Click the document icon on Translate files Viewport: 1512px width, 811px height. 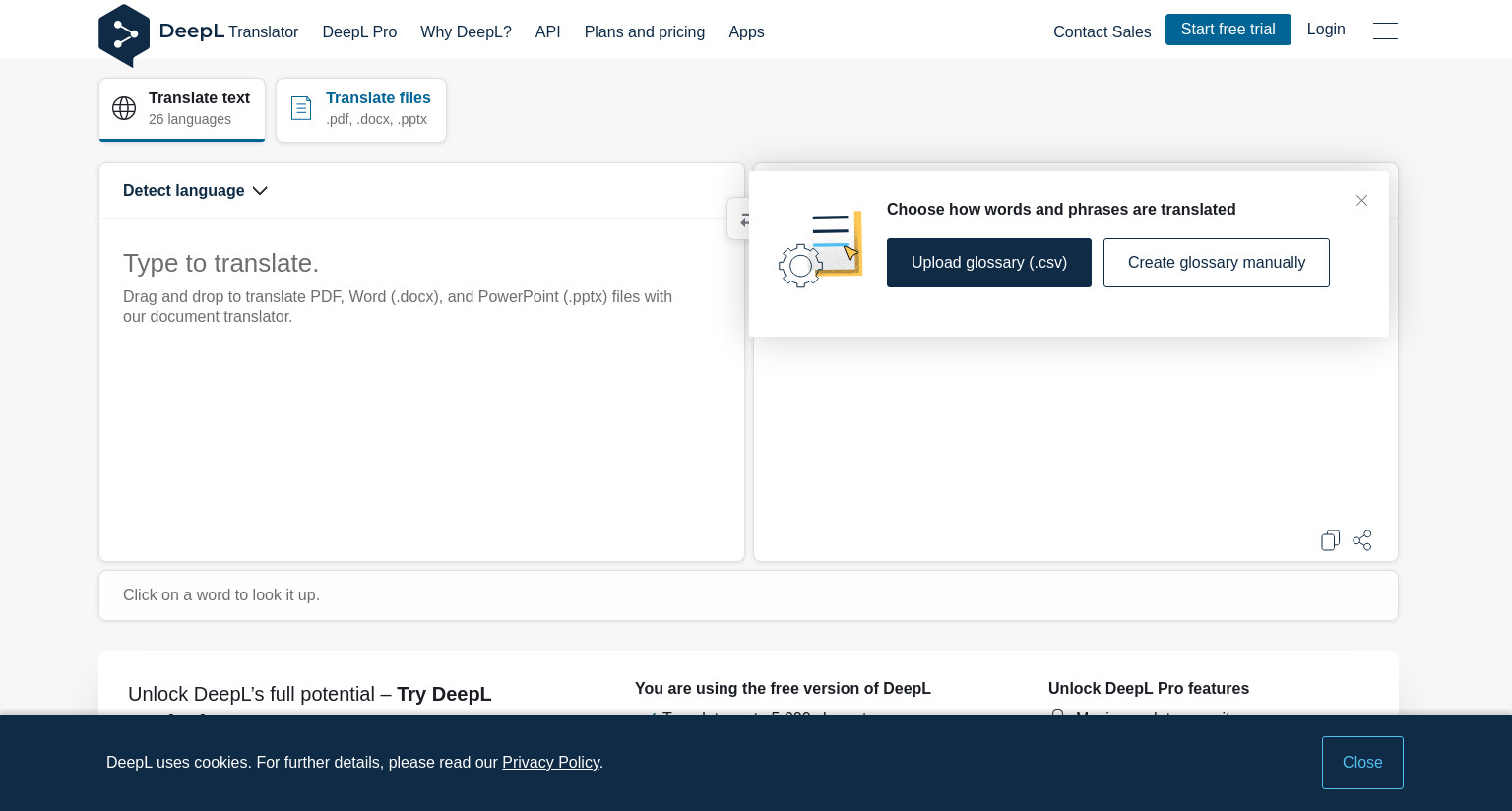coord(301,108)
